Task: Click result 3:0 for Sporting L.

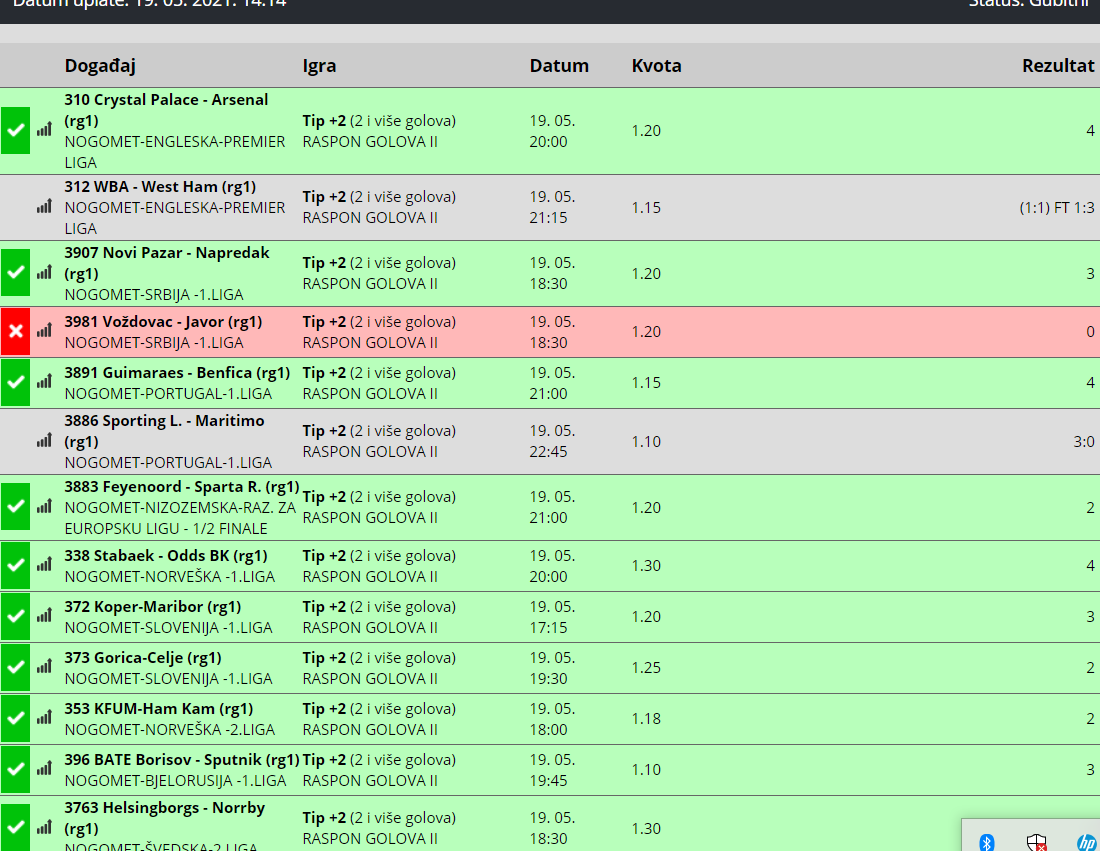Action: coord(1084,442)
